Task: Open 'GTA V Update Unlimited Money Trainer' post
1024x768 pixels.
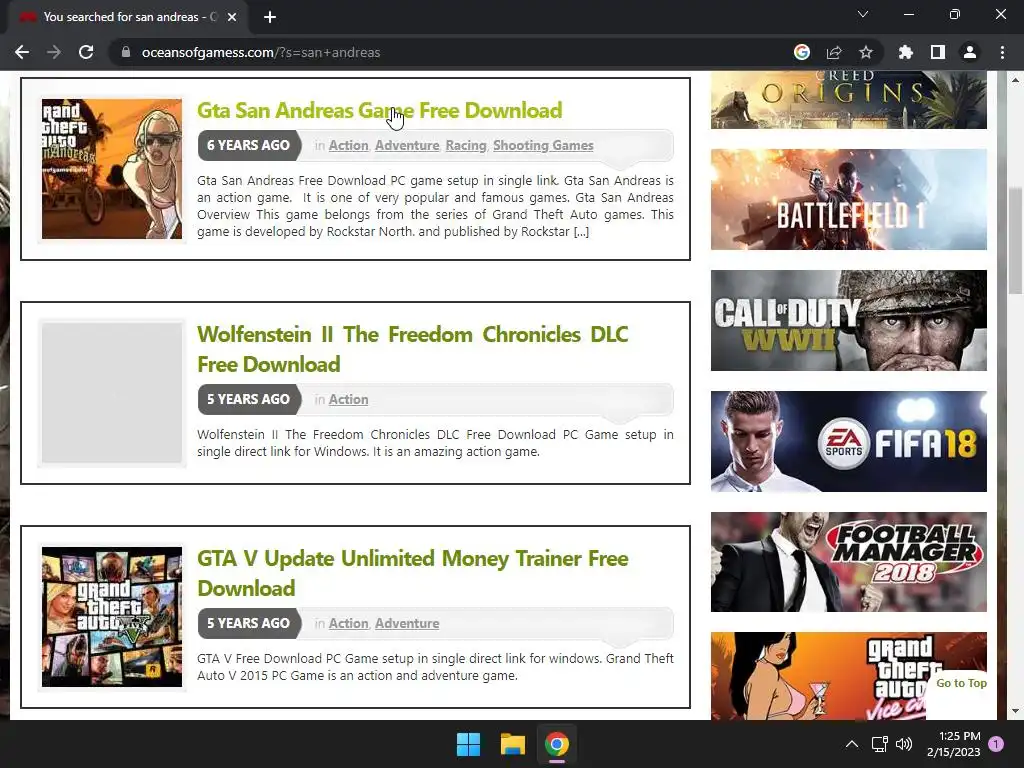Action: click(413, 573)
